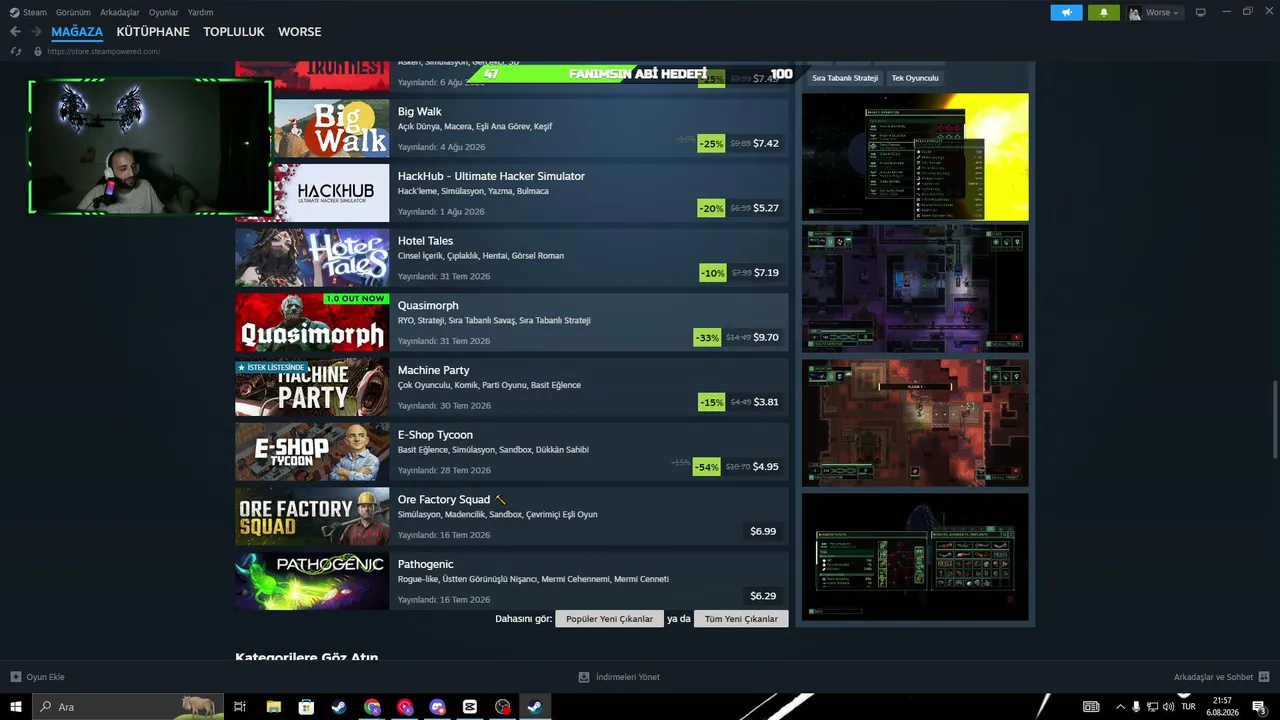Open the Quasimorph game title

point(428,306)
